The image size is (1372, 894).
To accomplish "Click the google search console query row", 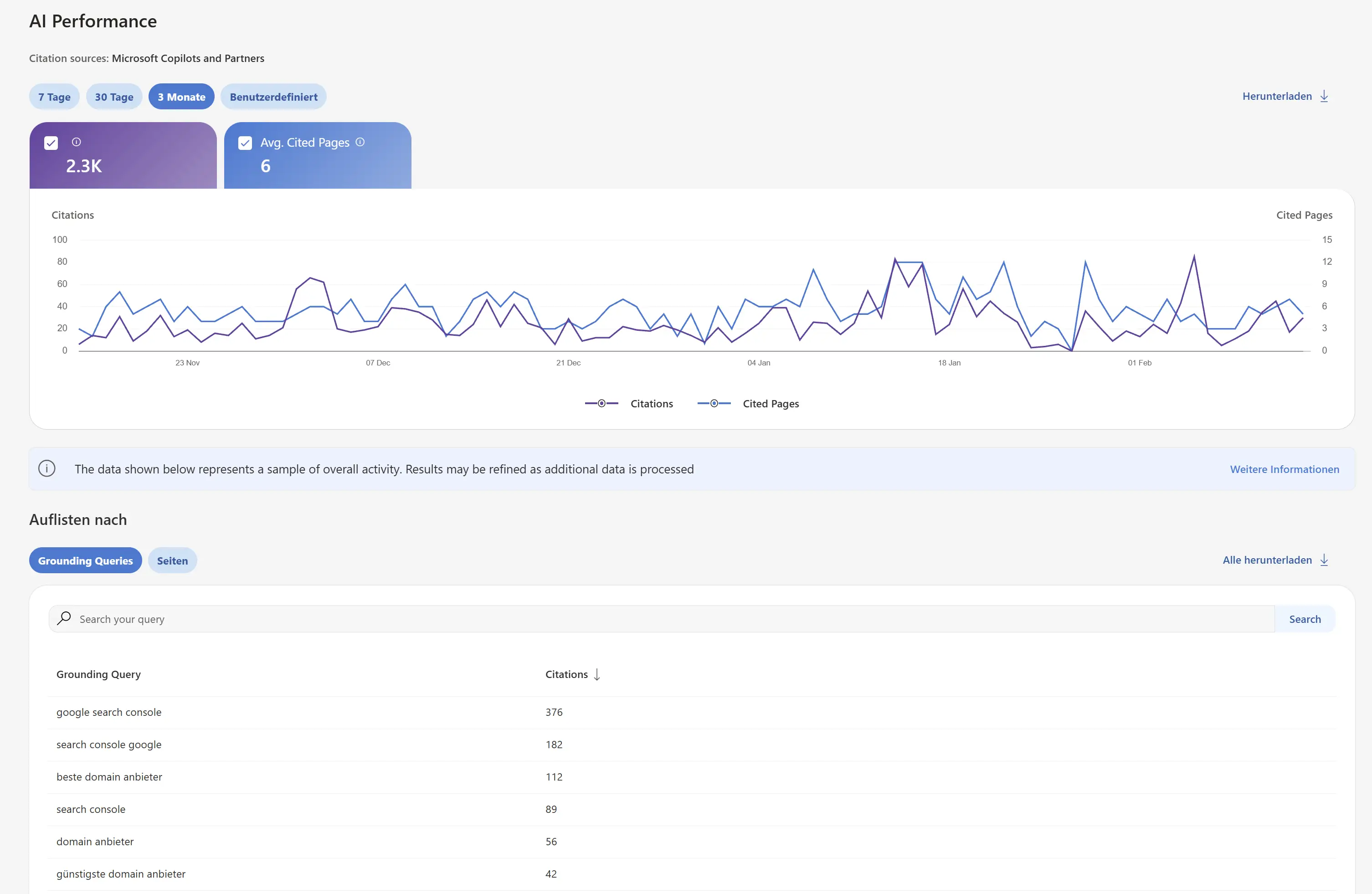I will coord(109,712).
